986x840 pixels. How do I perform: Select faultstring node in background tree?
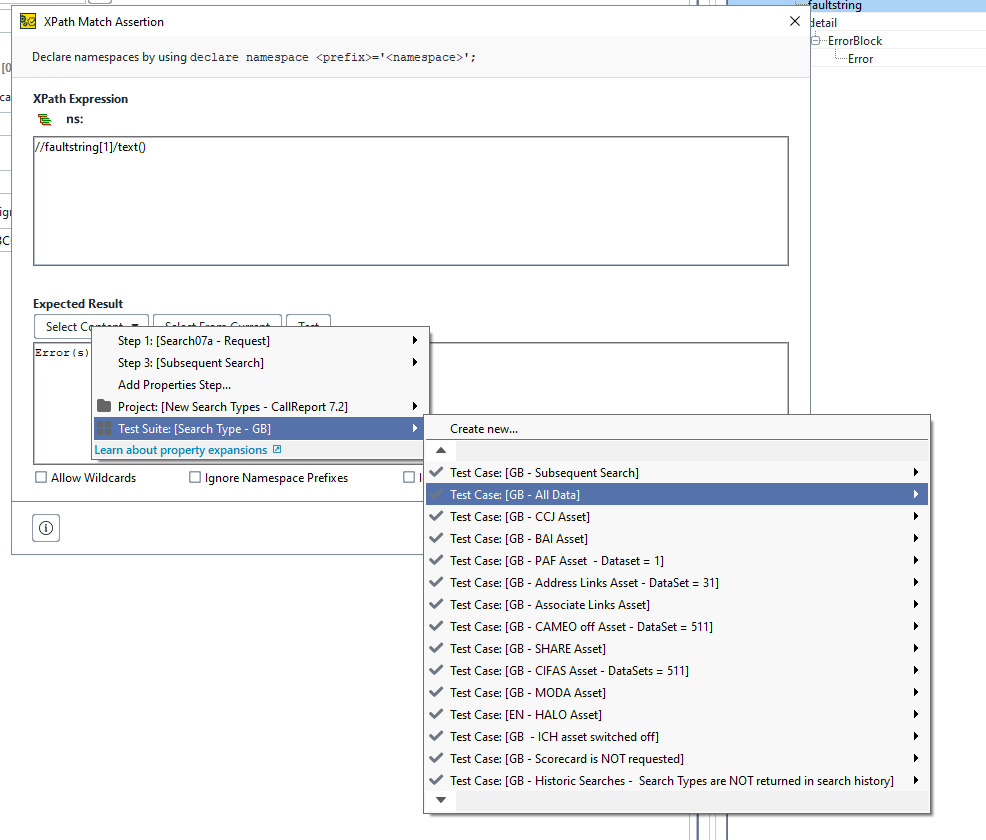coord(835,6)
